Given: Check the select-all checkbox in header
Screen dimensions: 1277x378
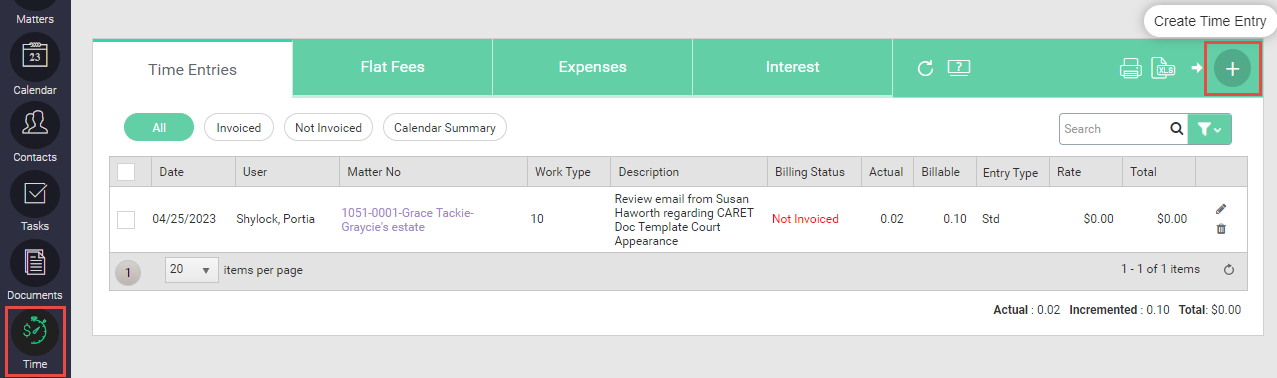Looking at the screenshot, I should coord(126,172).
